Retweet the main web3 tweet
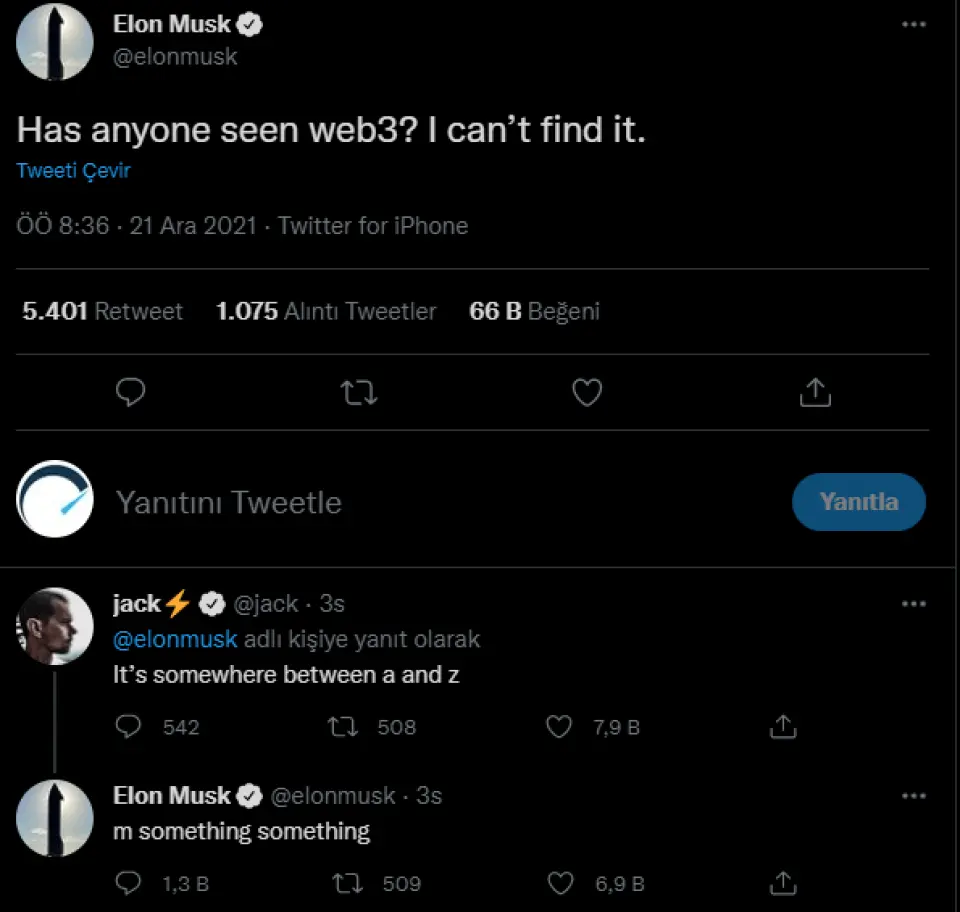The height and width of the screenshot is (912, 960). pyautogui.click(x=359, y=392)
